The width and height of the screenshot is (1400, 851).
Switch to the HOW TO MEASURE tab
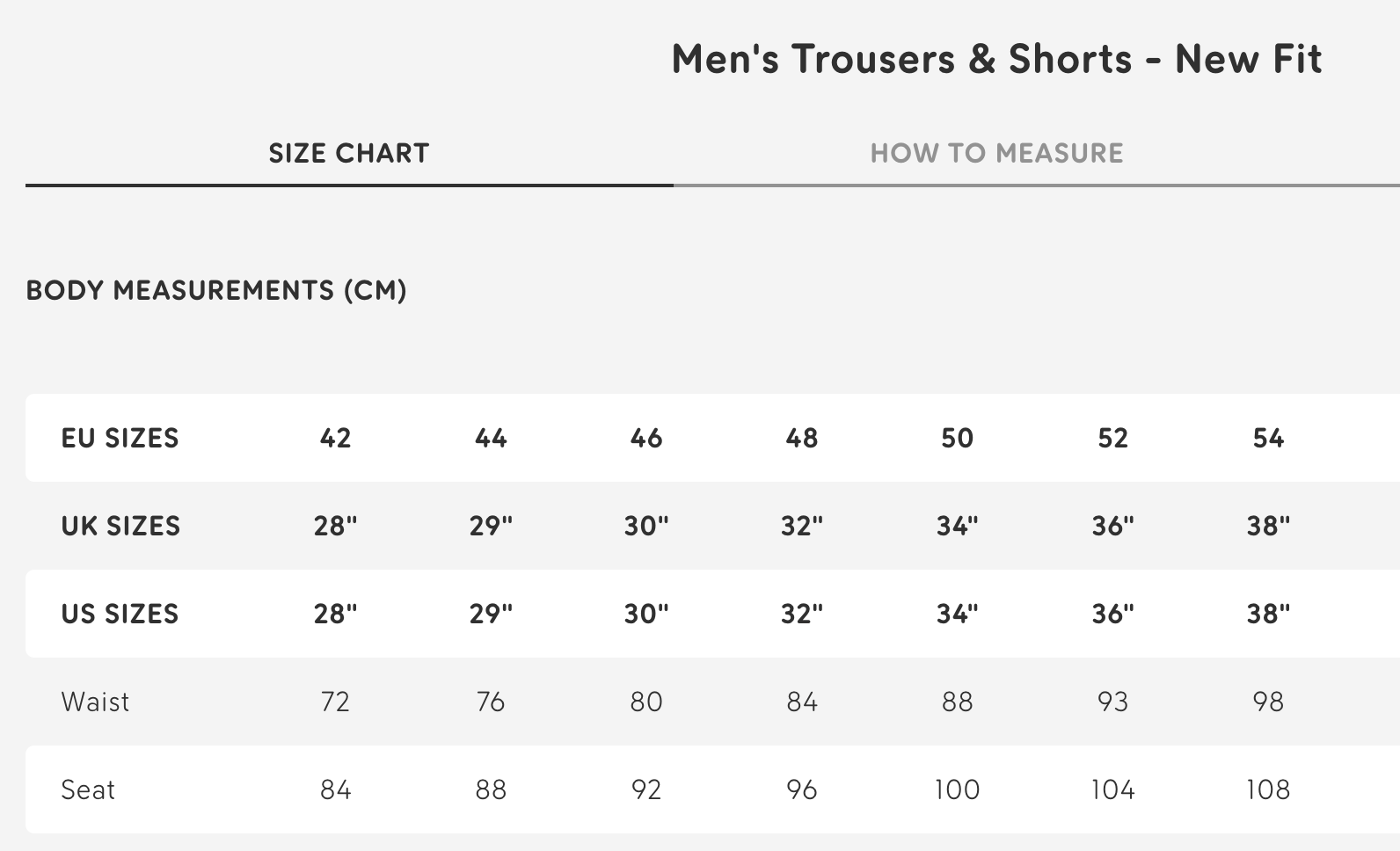coord(996,152)
